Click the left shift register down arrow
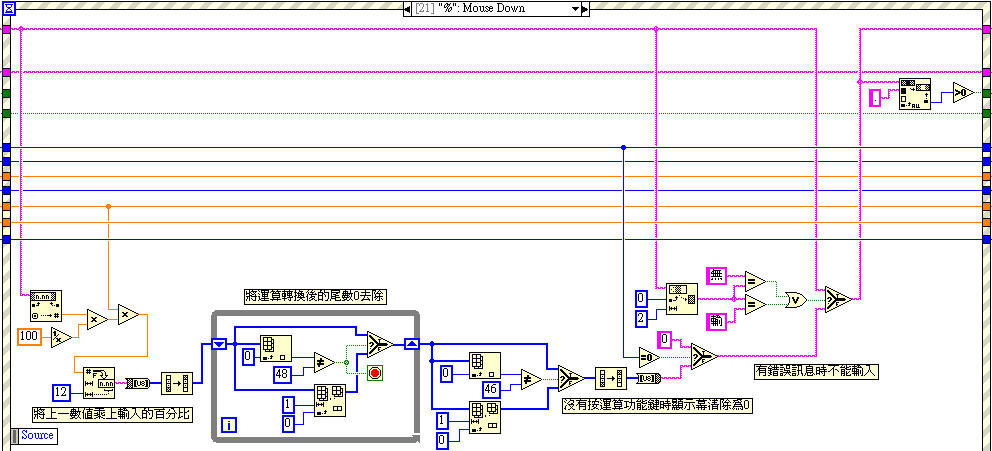This screenshot has width=992, height=451. [x=219, y=344]
